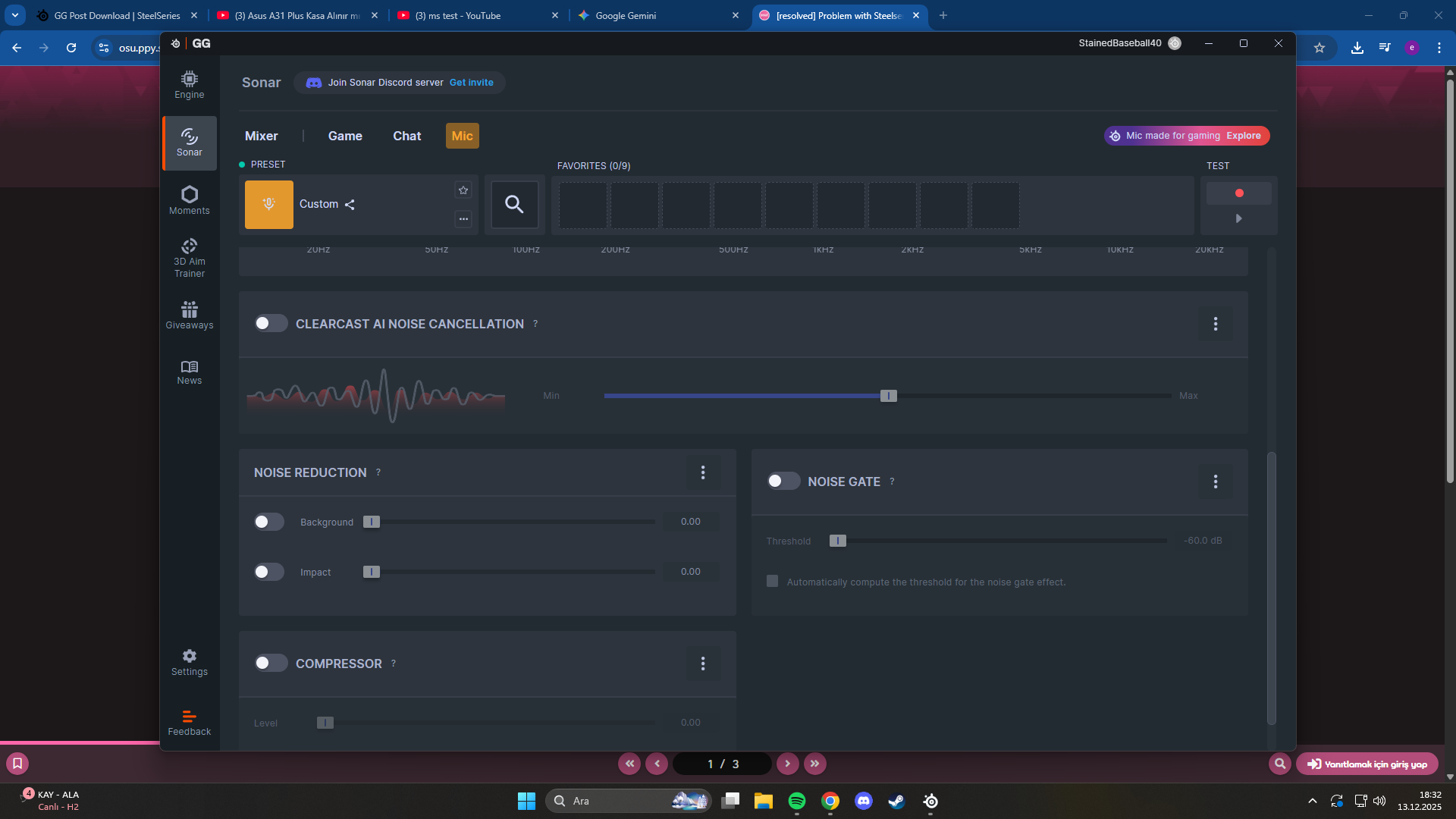Screen dimensions: 1456x819
Task: Enable the Compressor toggle
Action: click(271, 664)
